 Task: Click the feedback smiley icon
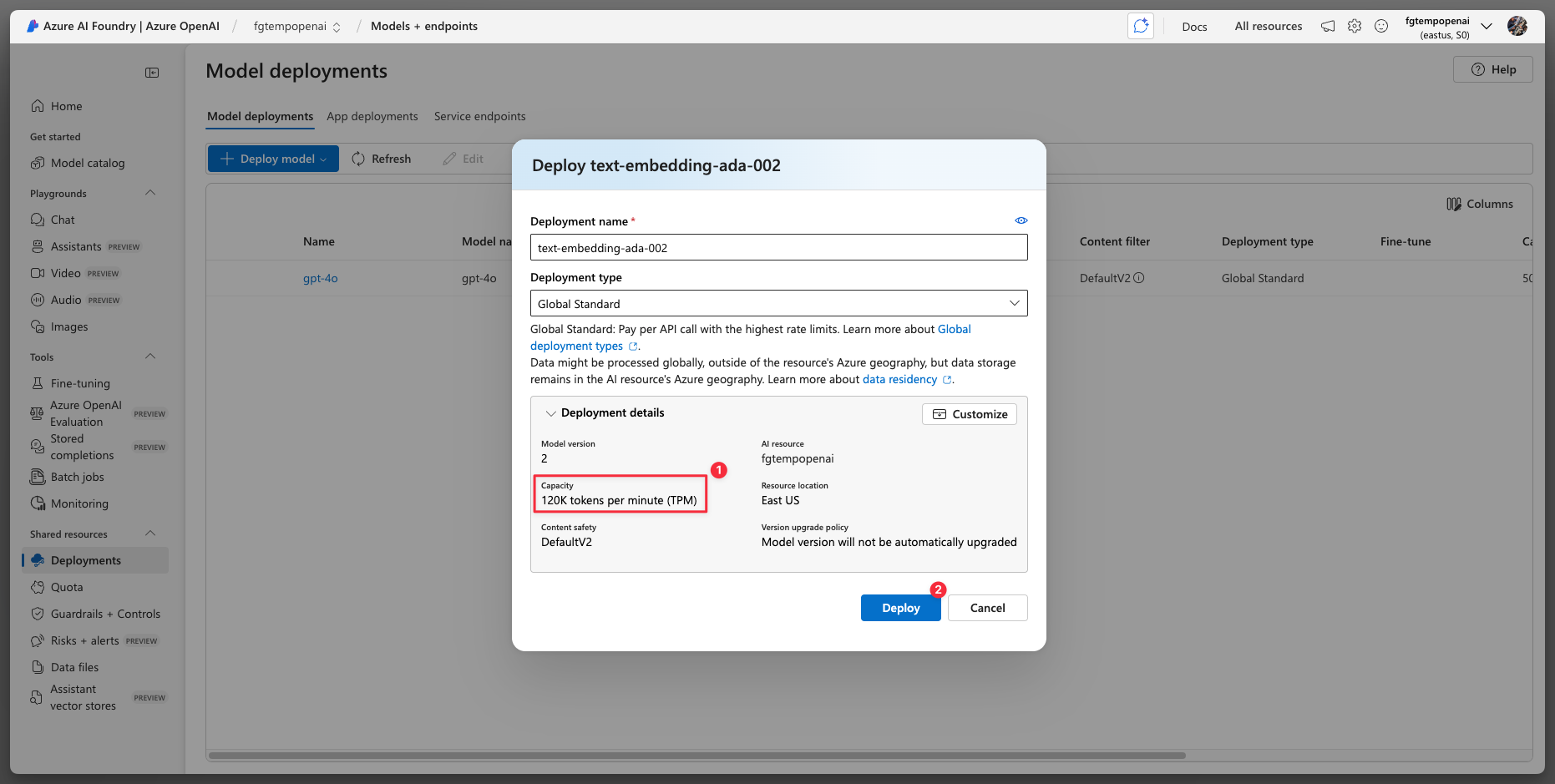[1381, 26]
